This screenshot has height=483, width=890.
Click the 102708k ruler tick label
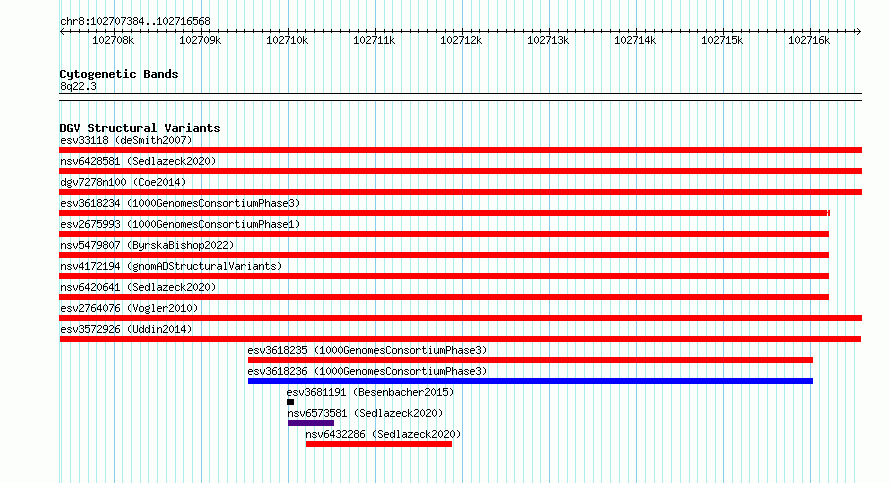(x=113, y=40)
